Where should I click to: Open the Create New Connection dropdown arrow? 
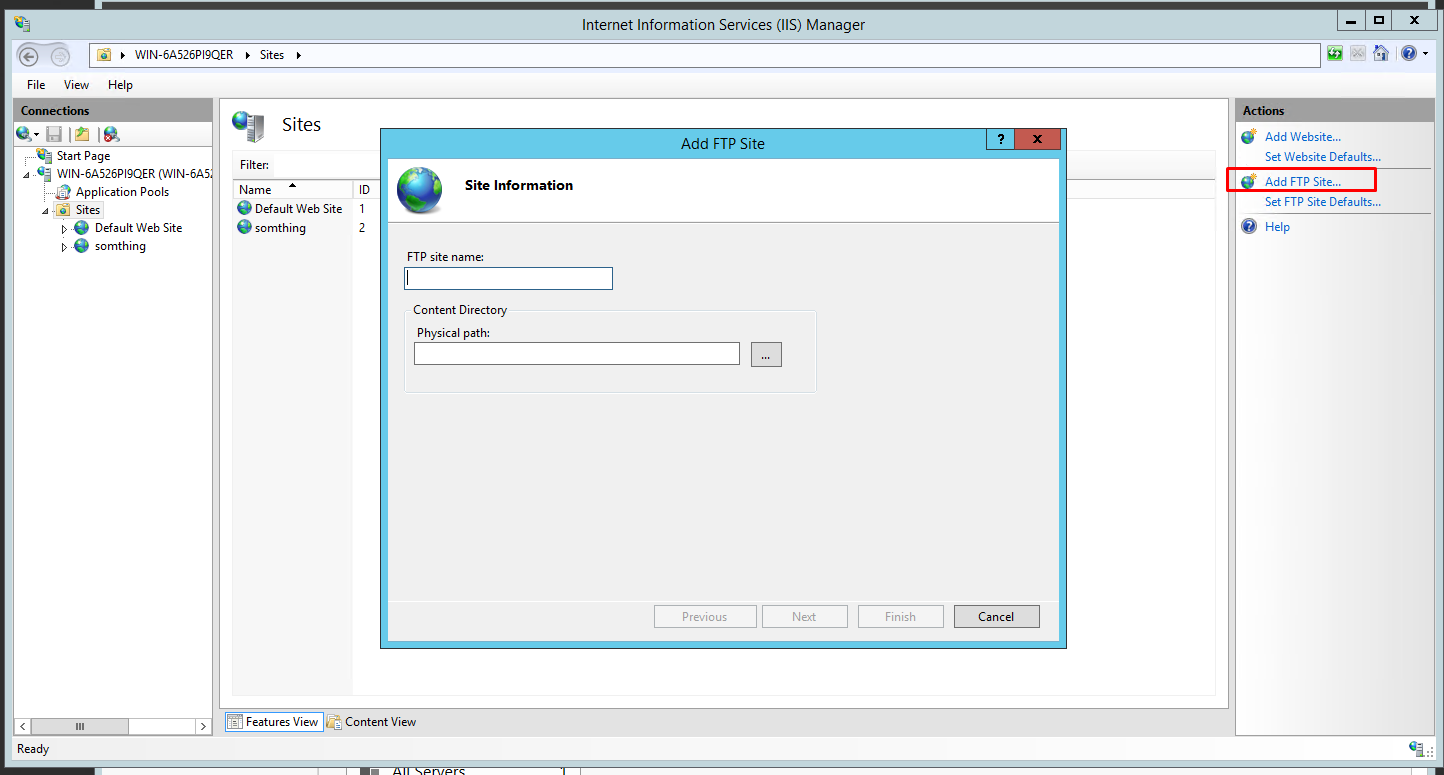point(37,134)
